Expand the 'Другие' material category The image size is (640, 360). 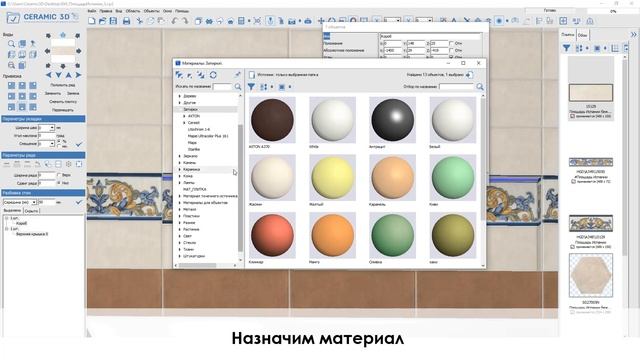click(180, 102)
